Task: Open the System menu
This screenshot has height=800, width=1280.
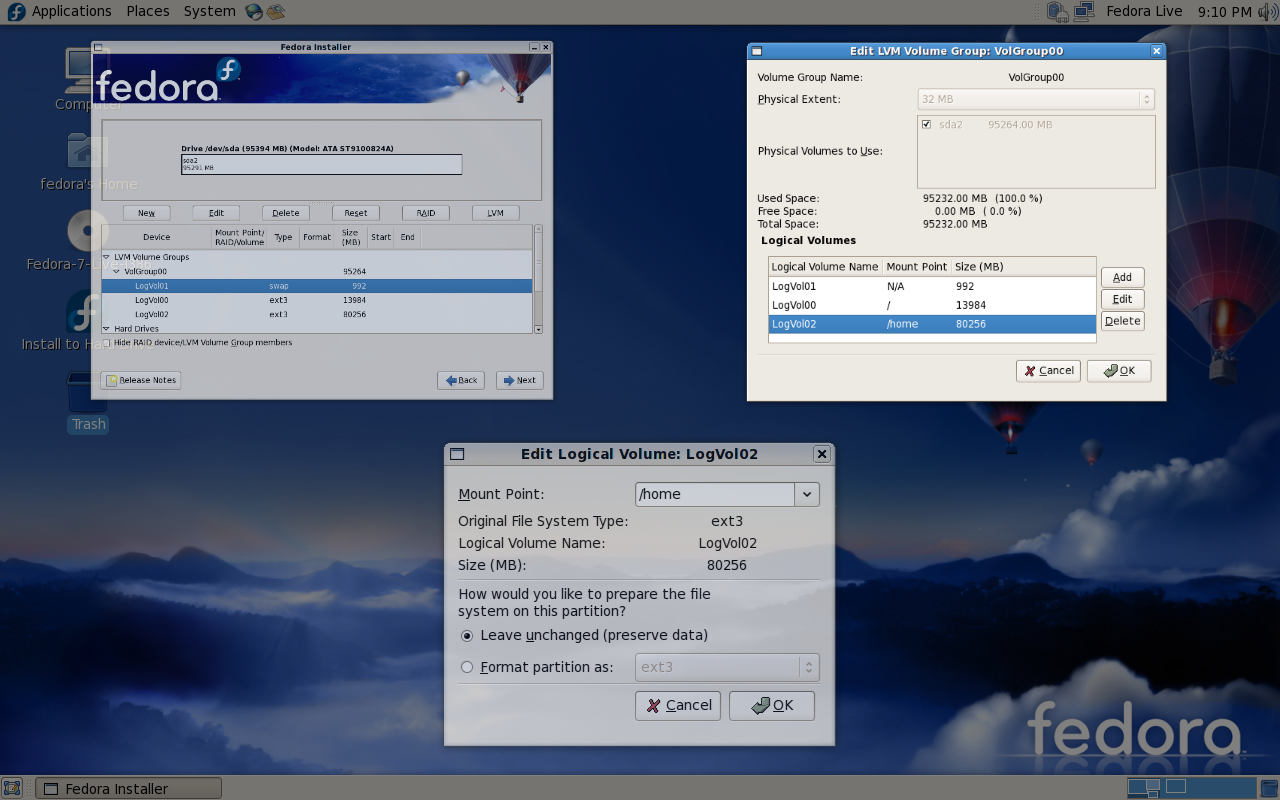Action: point(209,12)
